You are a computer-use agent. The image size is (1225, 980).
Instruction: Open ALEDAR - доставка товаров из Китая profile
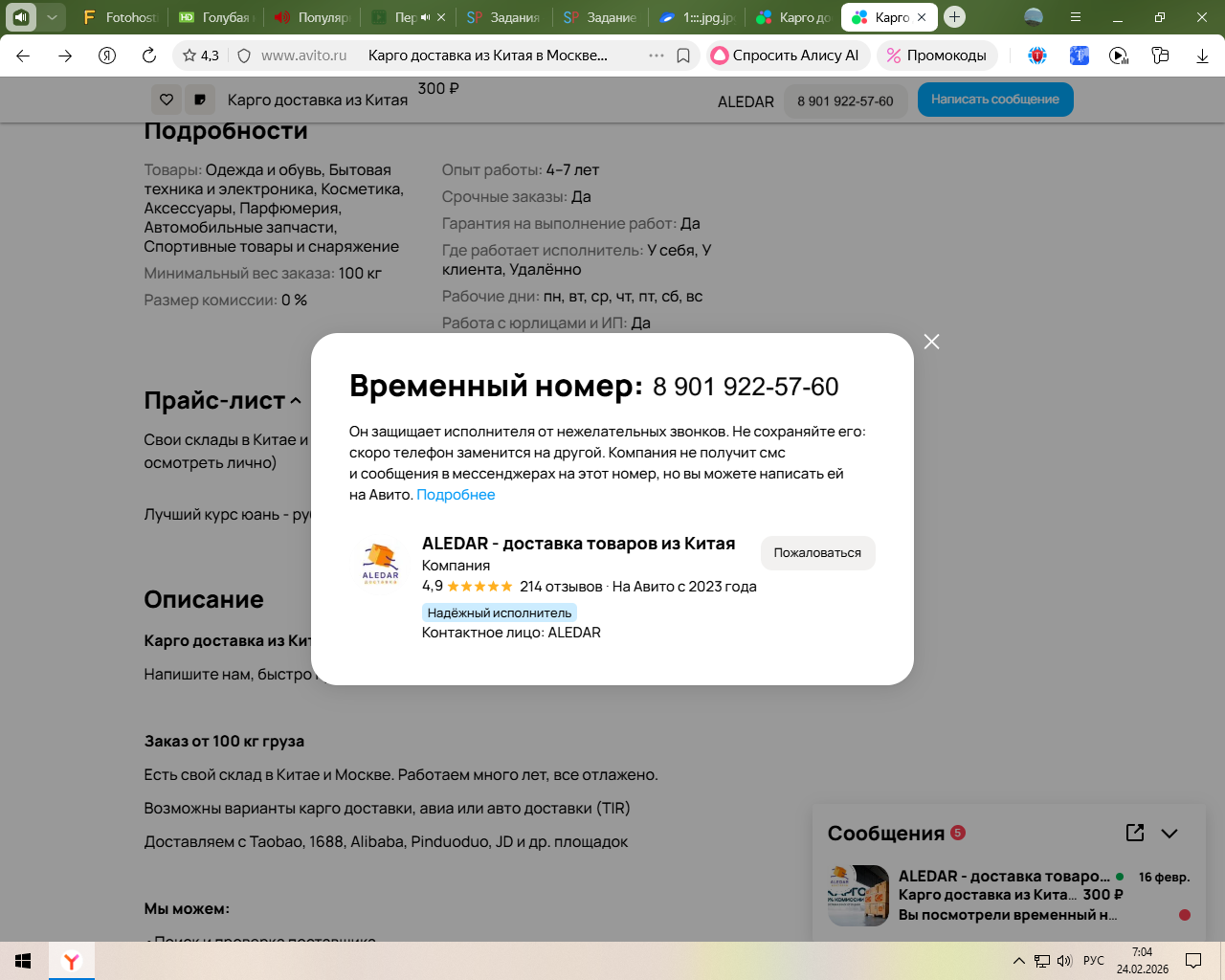578,544
